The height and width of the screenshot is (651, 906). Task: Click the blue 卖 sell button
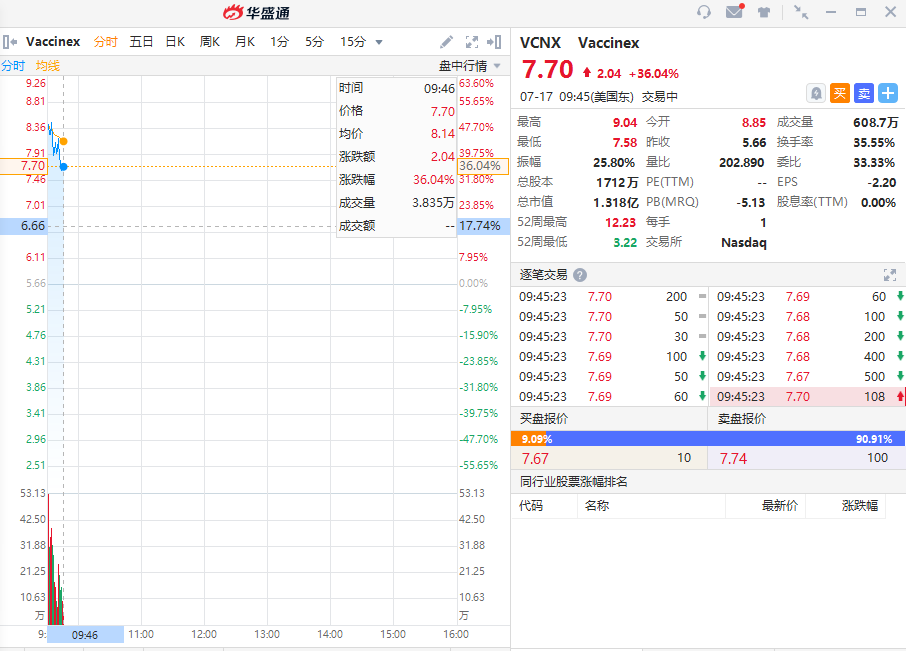tap(864, 93)
